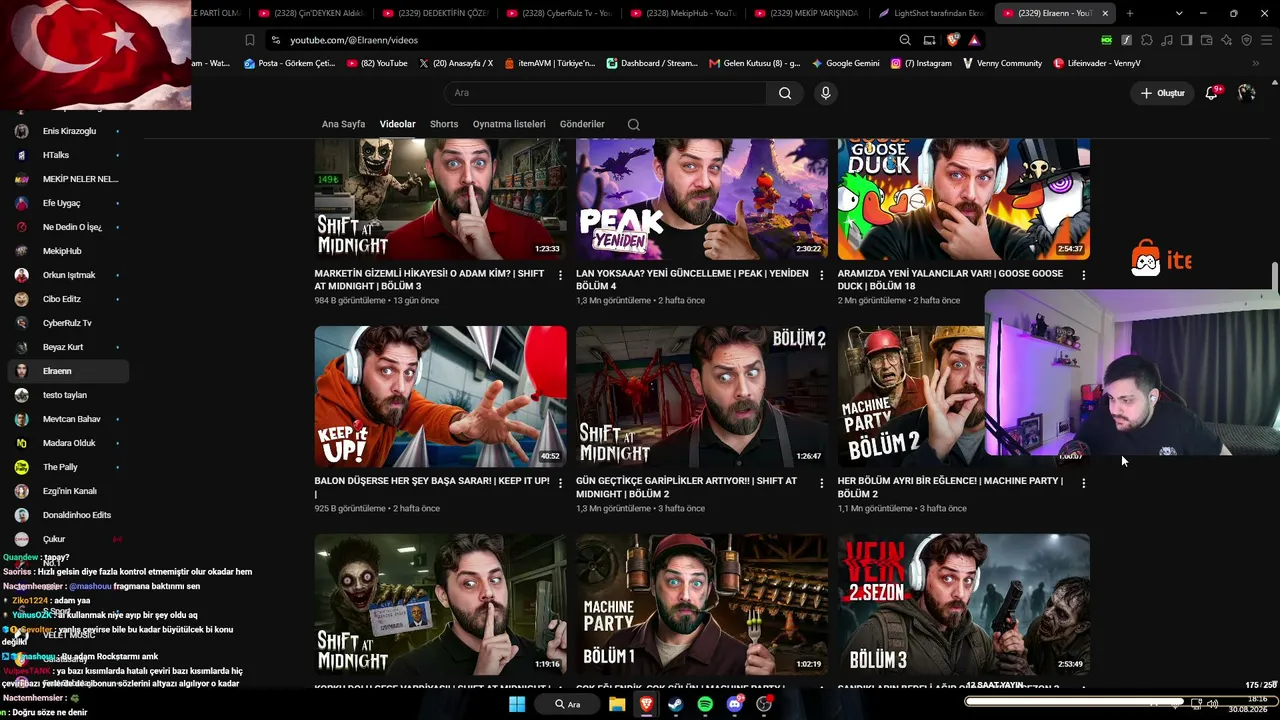
Task: Go to Efe Uygaç channel in sidebar
Action: pos(68,203)
